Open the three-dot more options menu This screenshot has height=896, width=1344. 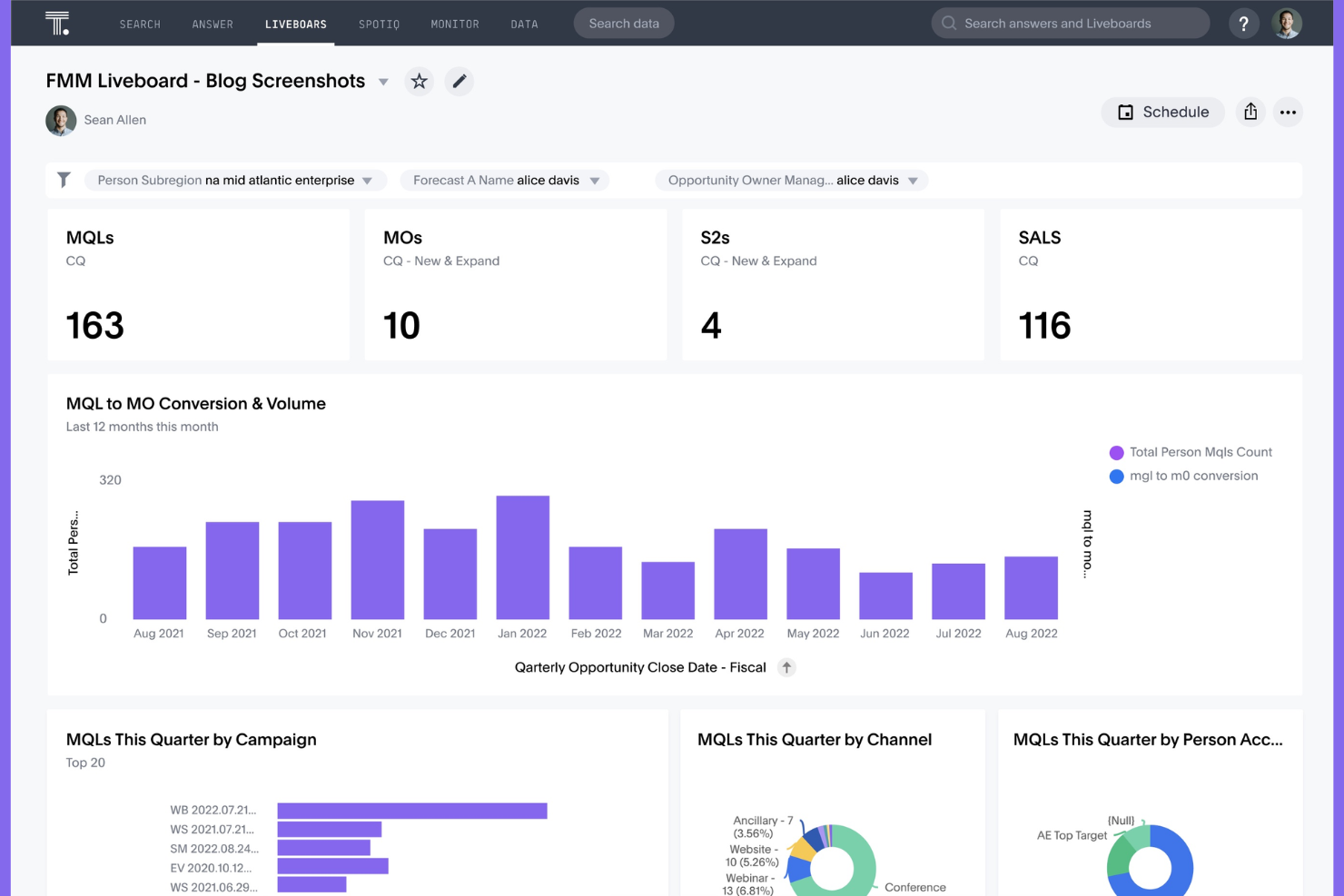click(x=1288, y=113)
